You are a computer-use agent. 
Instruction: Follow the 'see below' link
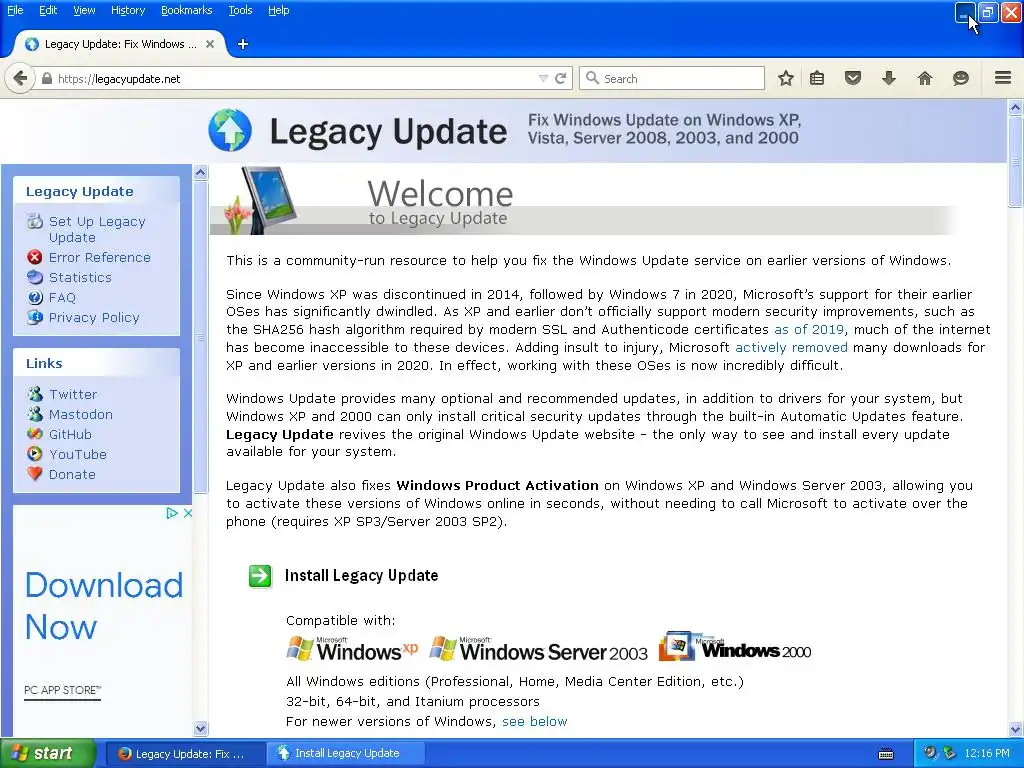click(x=534, y=721)
